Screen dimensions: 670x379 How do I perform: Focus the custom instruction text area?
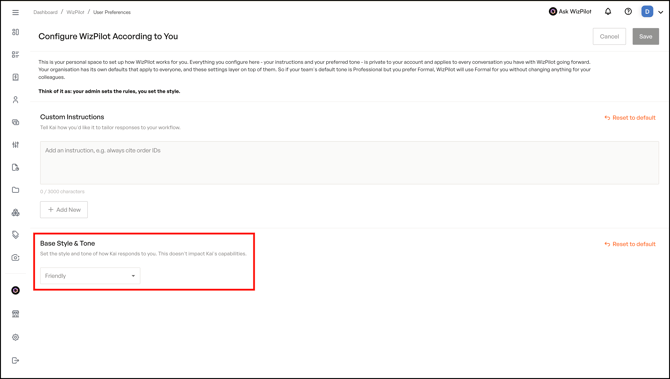(x=349, y=163)
